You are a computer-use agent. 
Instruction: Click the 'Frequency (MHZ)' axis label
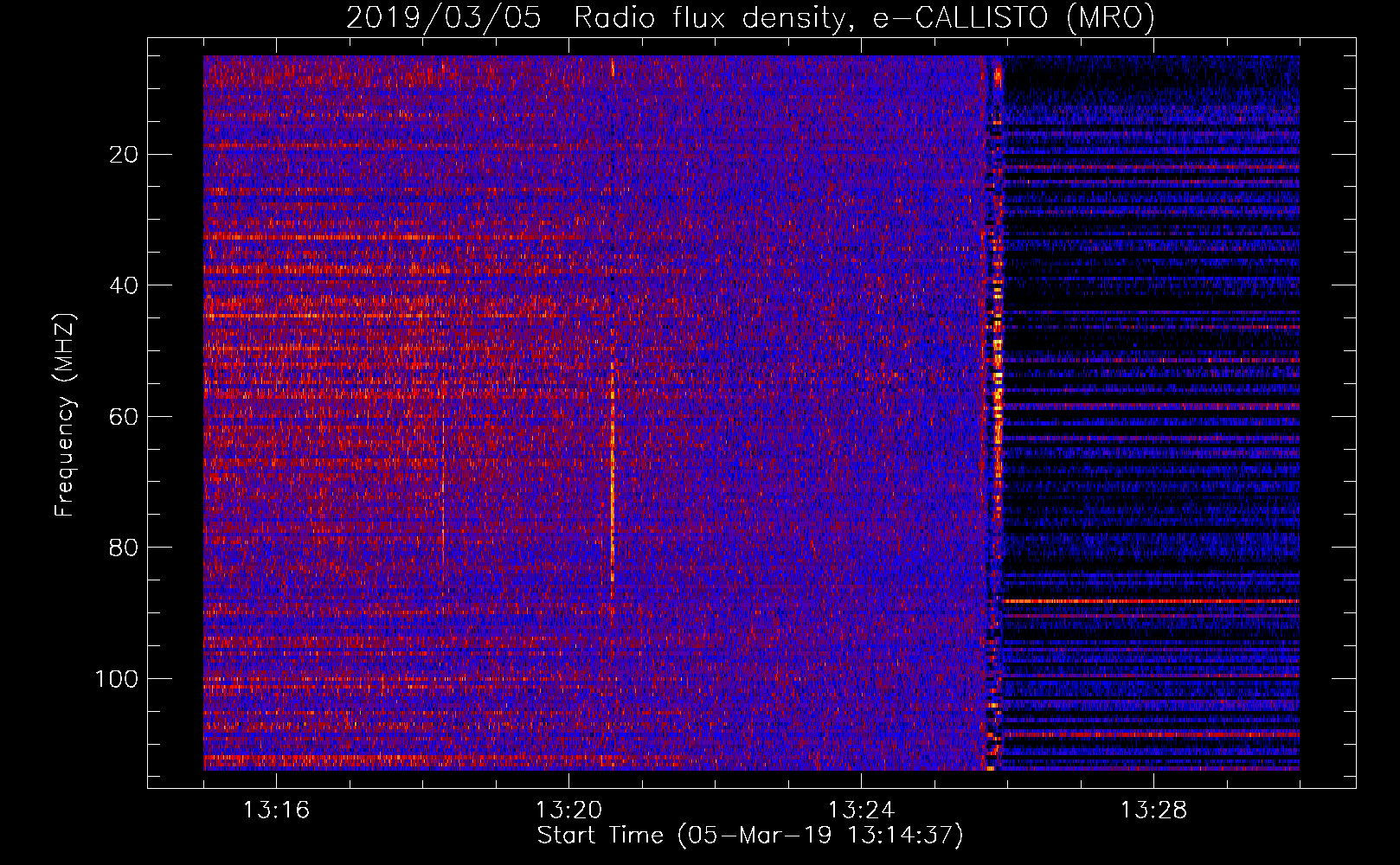(x=64, y=414)
